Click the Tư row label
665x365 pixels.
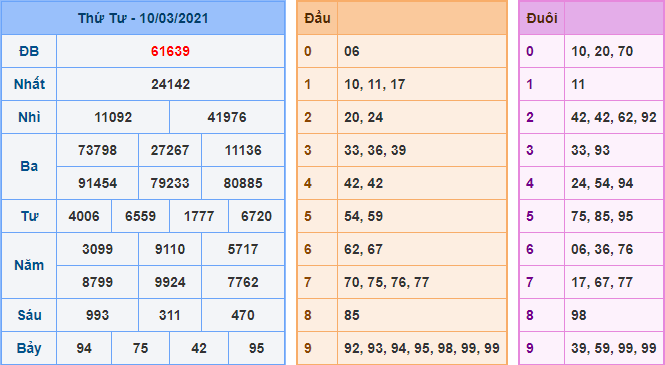(x=29, y=217)
